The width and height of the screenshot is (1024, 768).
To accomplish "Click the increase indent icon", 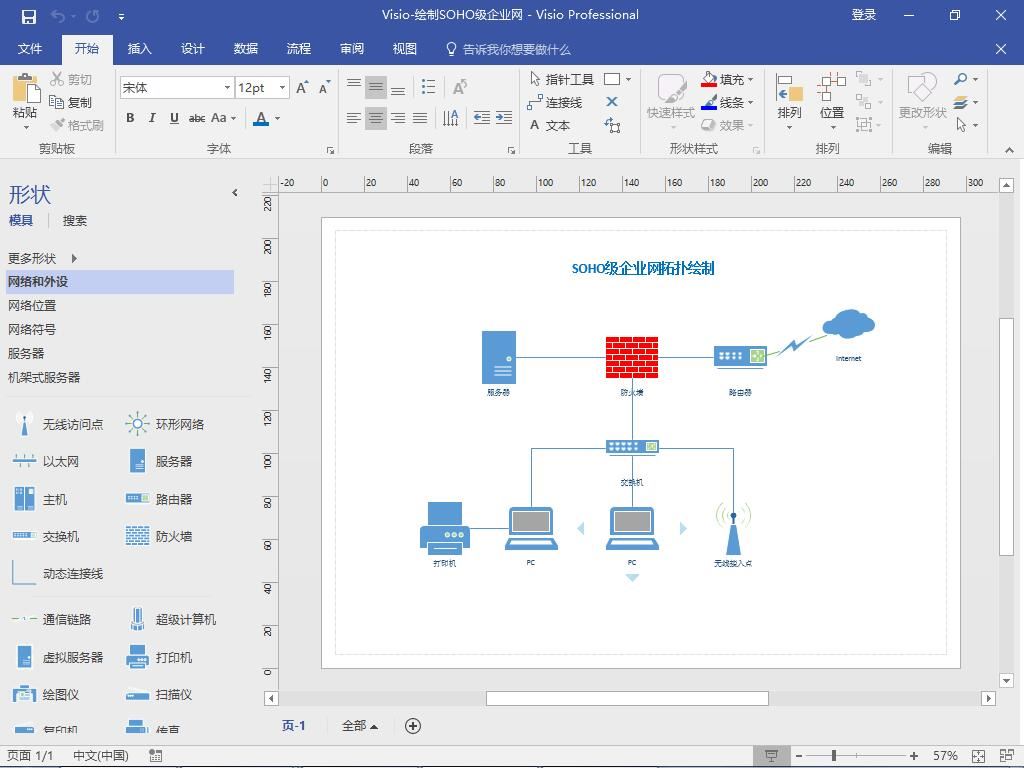I will coord(504,118).
